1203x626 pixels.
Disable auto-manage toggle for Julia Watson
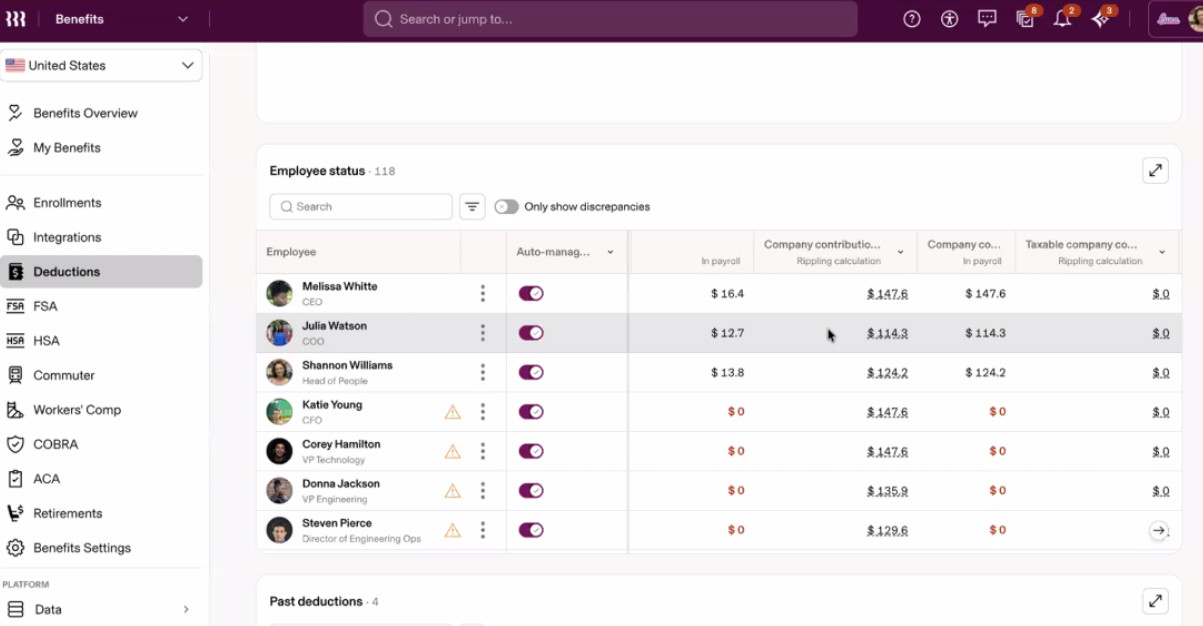(x=531, y=333)
